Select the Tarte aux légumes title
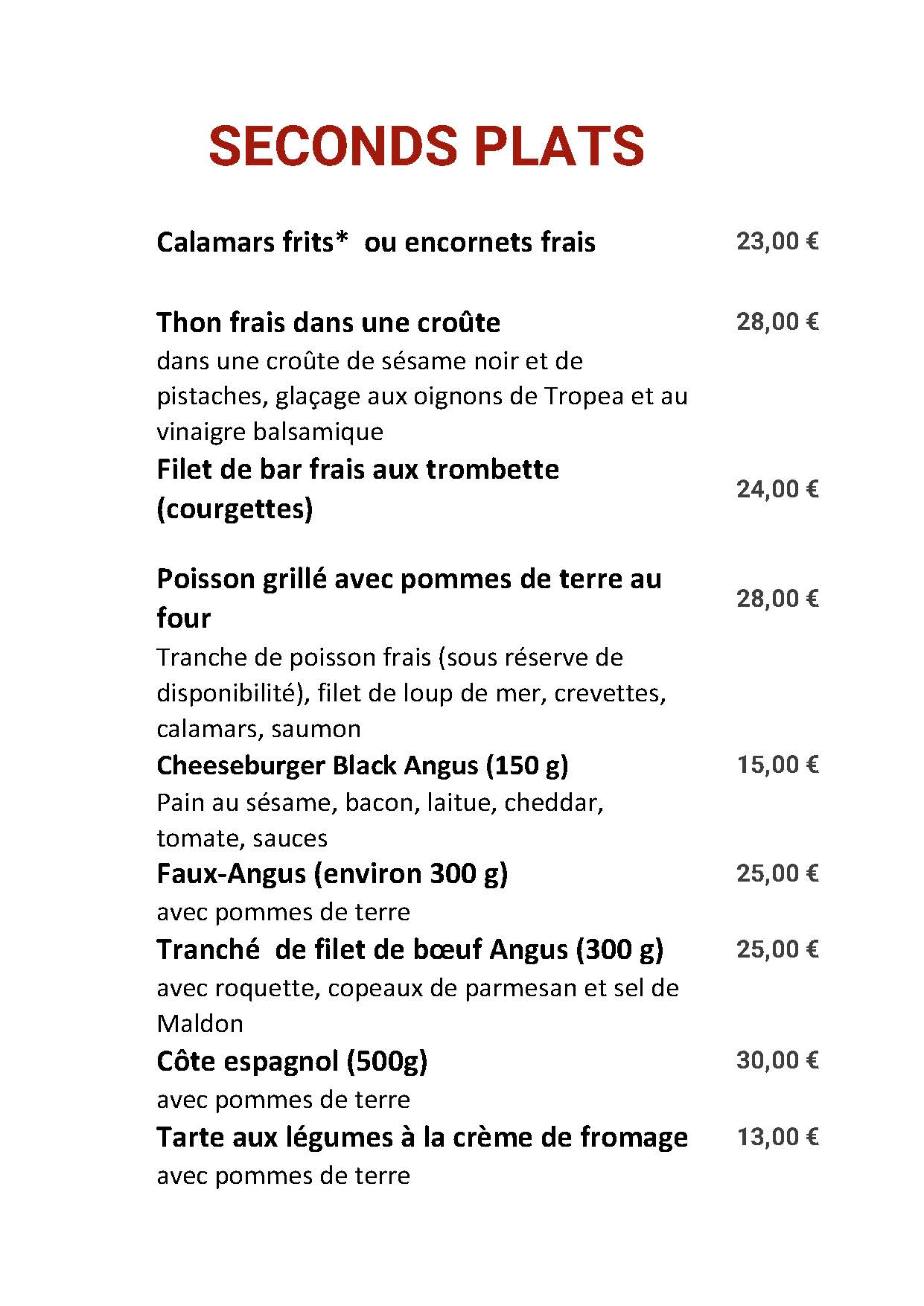 (x=421, y=1137)
